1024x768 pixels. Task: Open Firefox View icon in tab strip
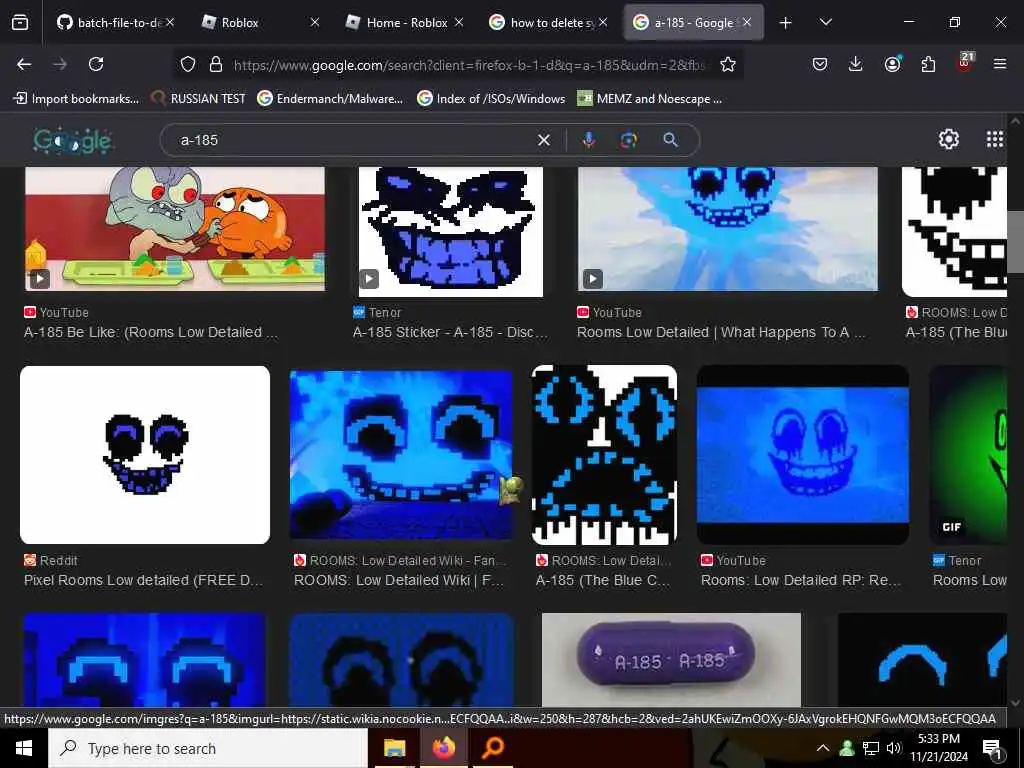pyautogui.click(x=20, y=22)
